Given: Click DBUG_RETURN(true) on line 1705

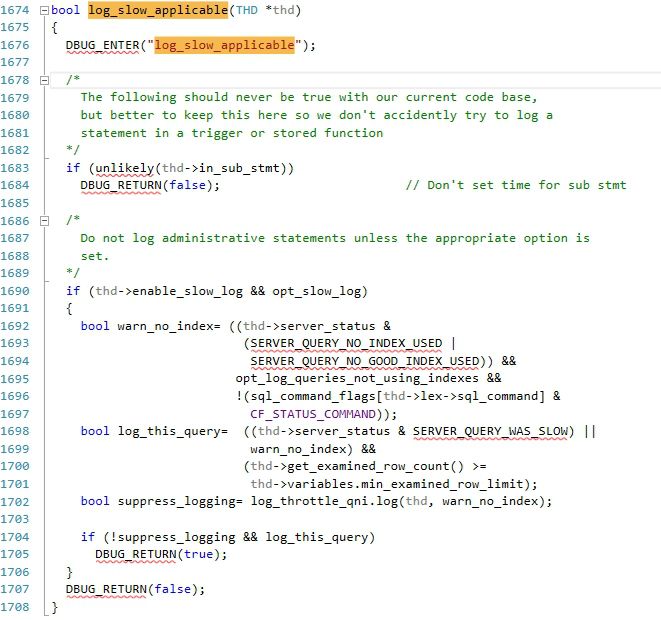Looking at the screenshot, I should click(x=161, y=554).
